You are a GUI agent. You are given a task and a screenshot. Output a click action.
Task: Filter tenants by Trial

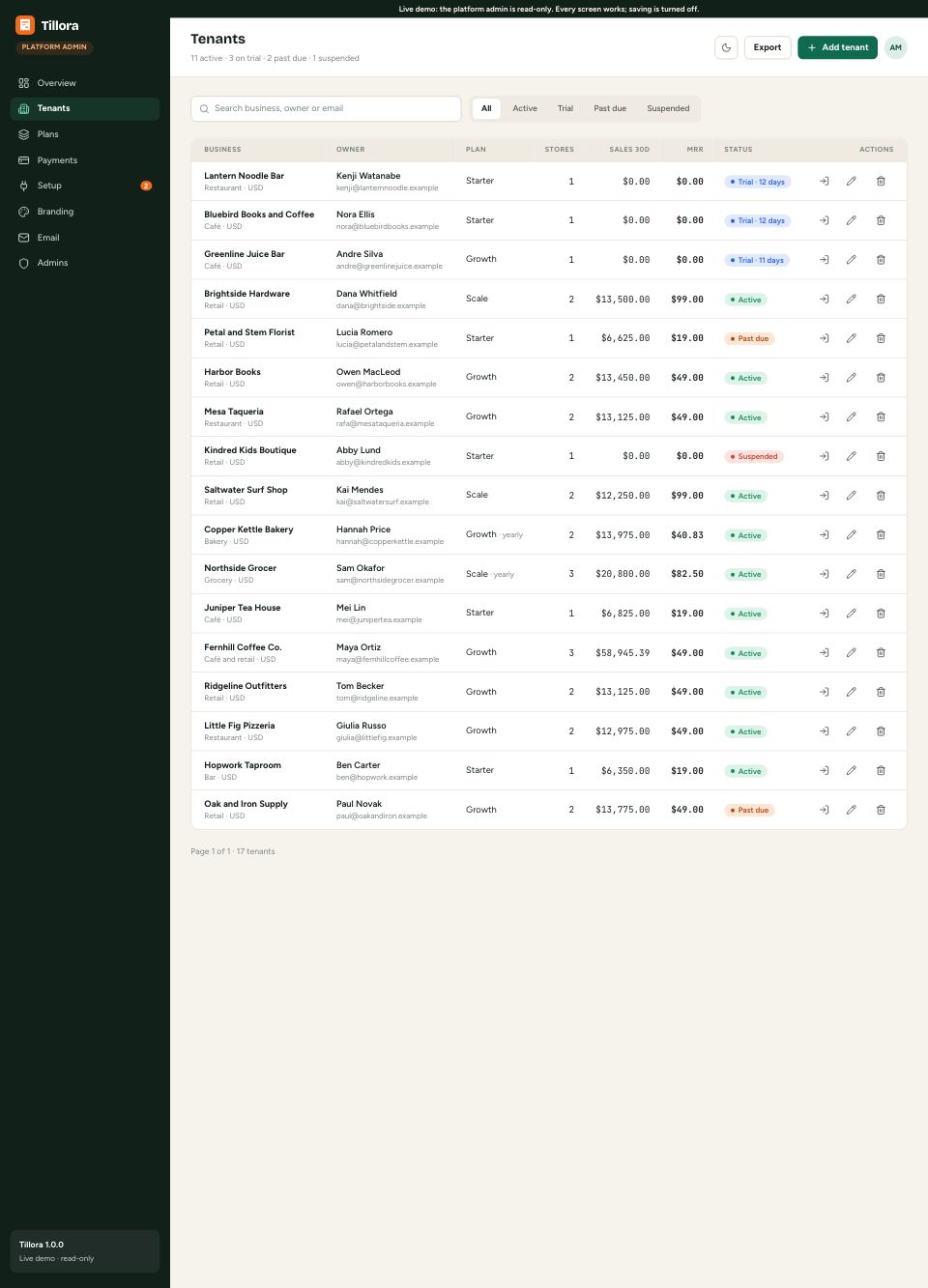(565, 108)
